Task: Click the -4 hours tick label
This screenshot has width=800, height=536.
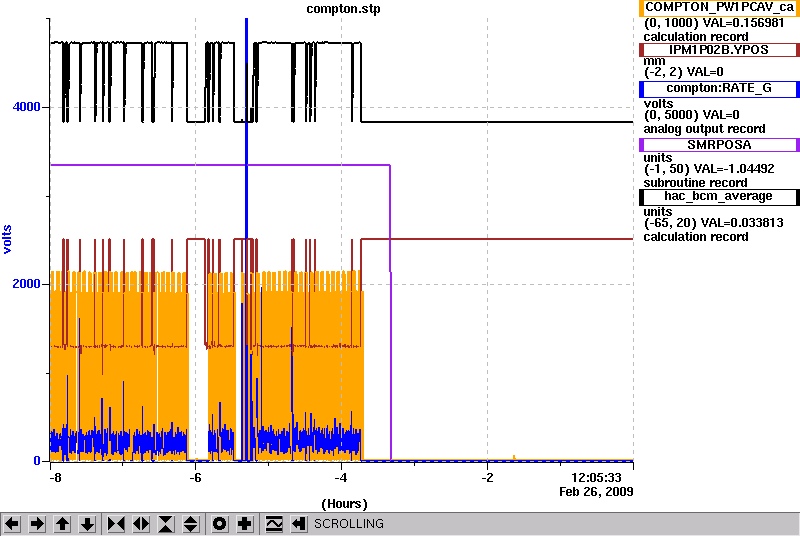Action: tap(341, 478)
